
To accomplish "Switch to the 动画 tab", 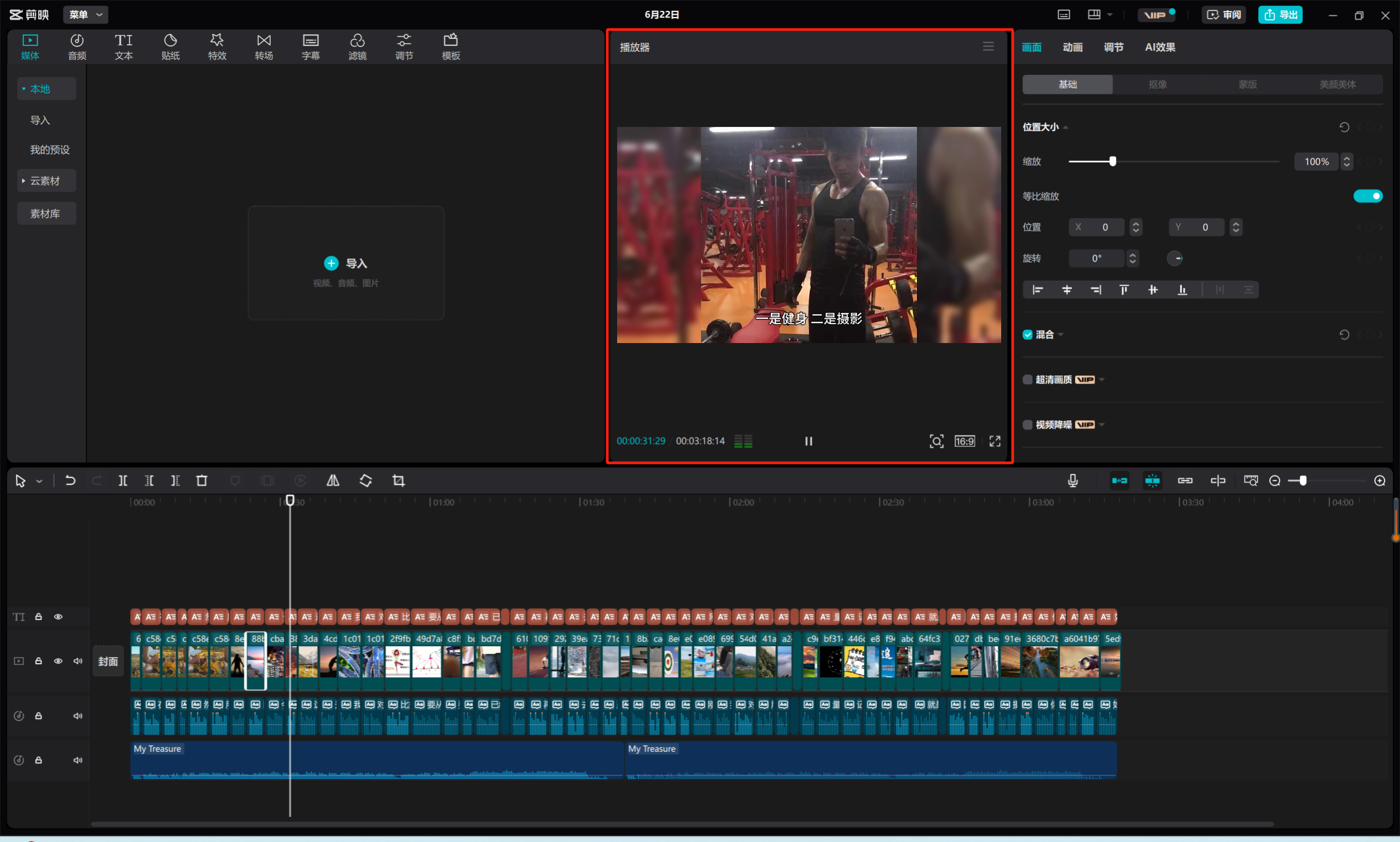I will 1072,47.
